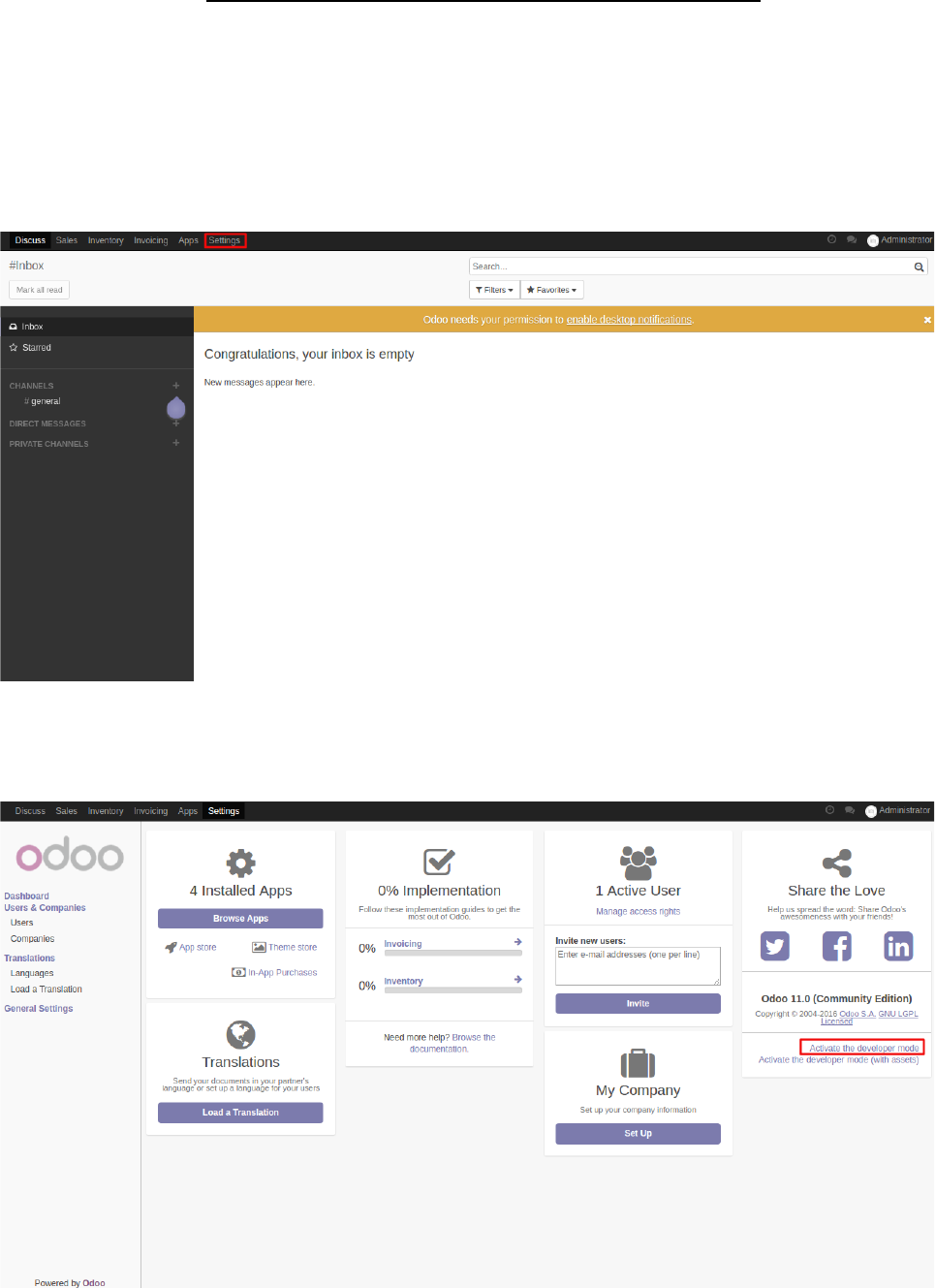Open Sales menu in Discuss window
The height and width of the screenshot is (1288, 935).
[67, 240]
